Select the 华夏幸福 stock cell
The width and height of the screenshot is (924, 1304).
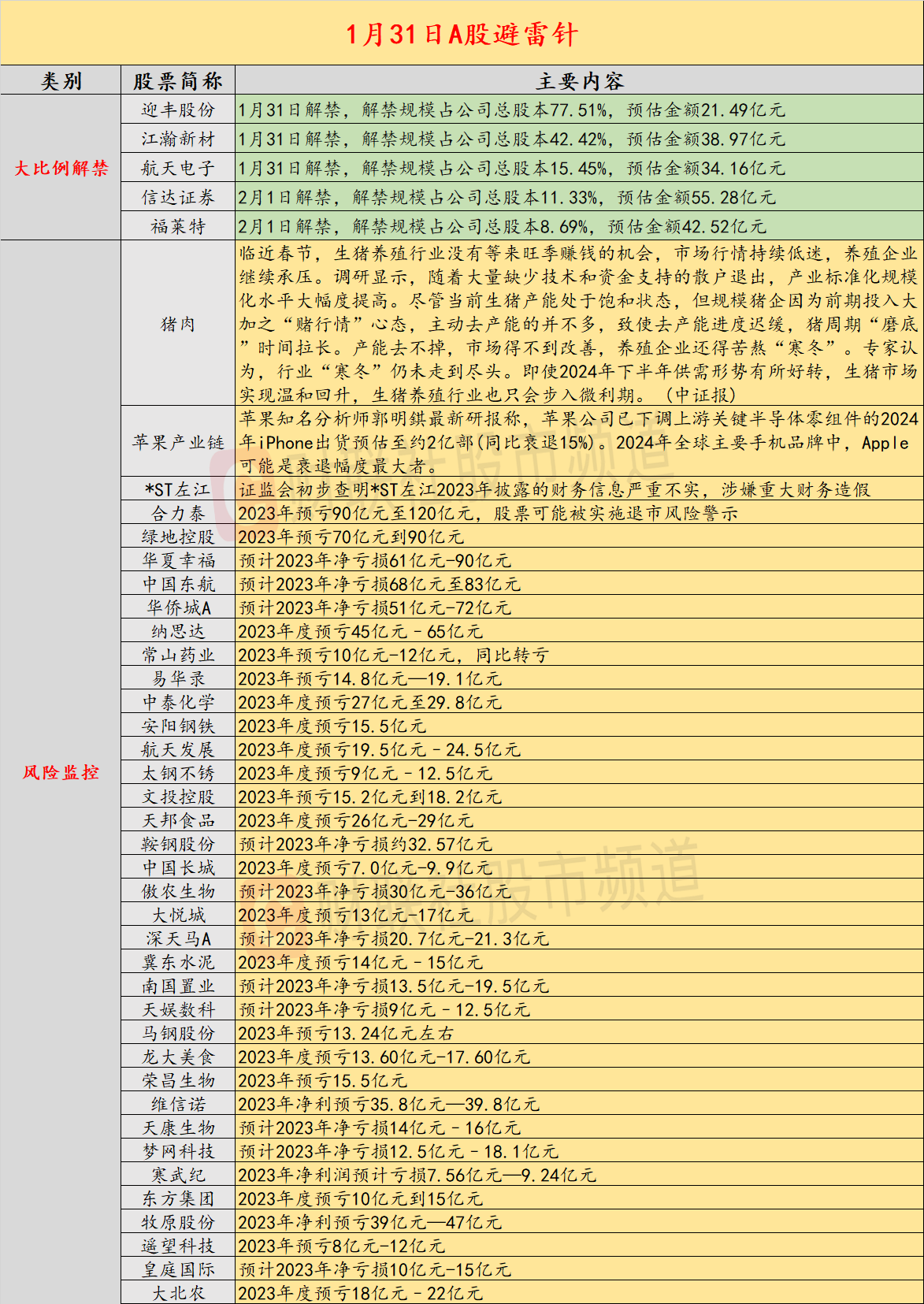click(x=178, y=560)
